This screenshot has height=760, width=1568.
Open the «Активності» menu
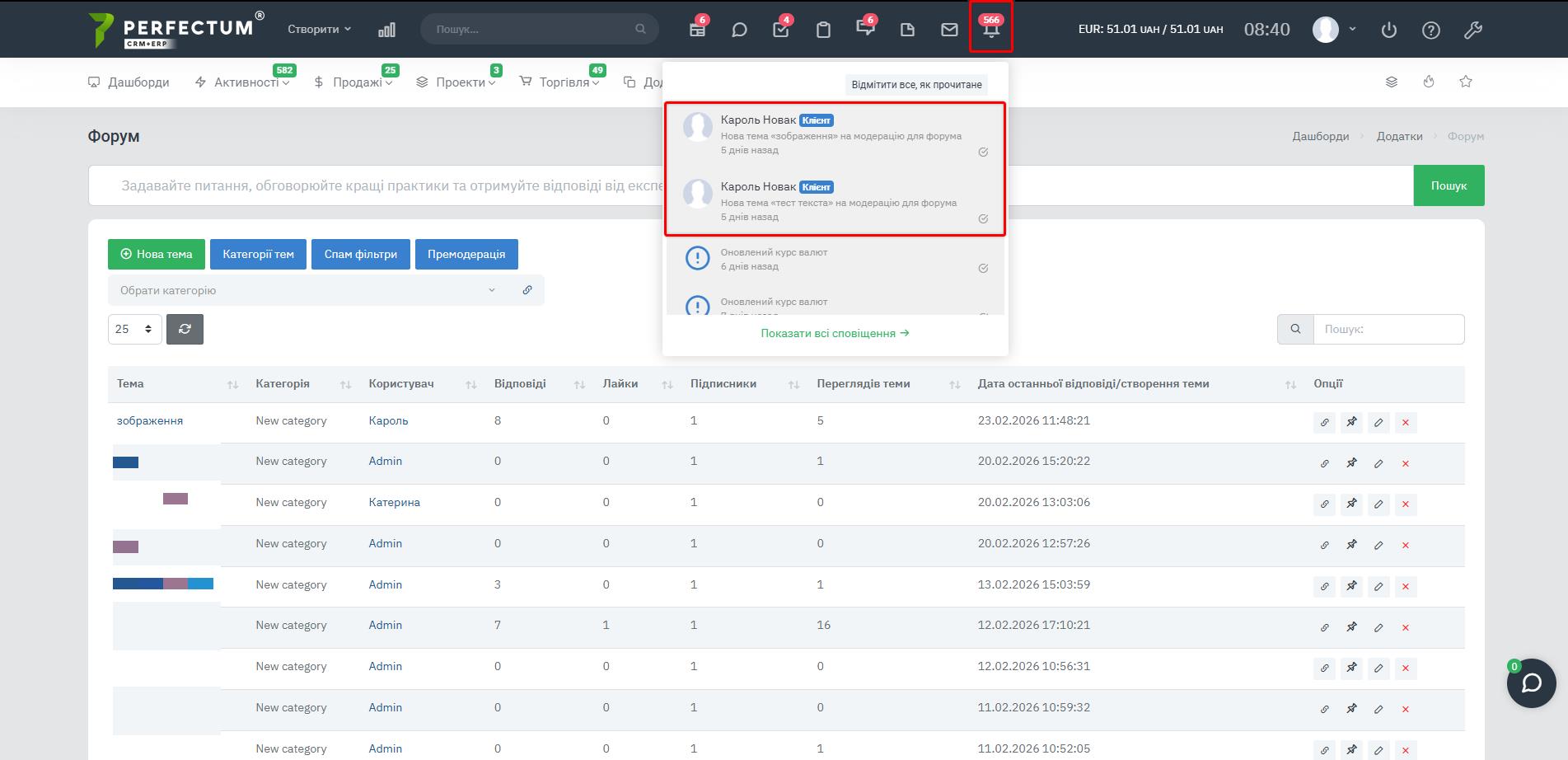(246, 82)
